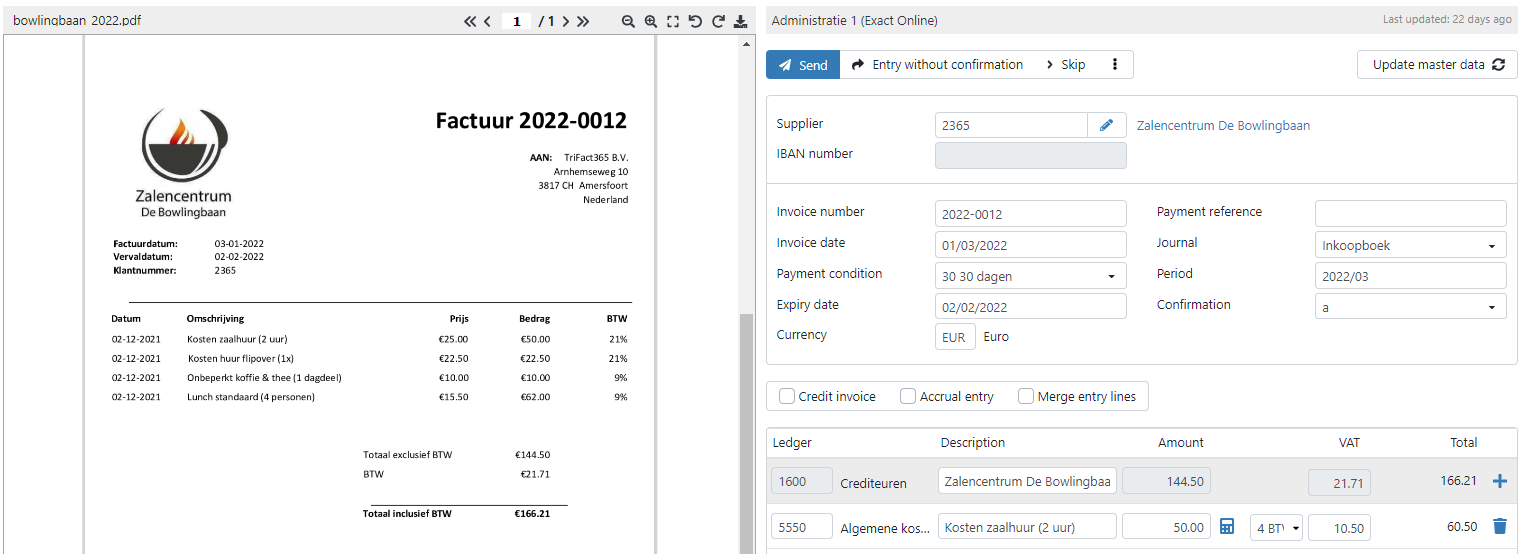Click description field Kosten zaalhuur (2 uur)
Viewport: 1521px width, 554px height.
[1027, 527]
